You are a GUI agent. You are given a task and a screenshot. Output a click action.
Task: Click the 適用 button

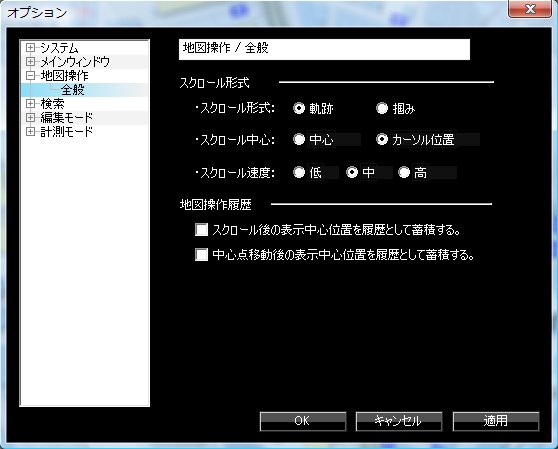click(496, 421)
